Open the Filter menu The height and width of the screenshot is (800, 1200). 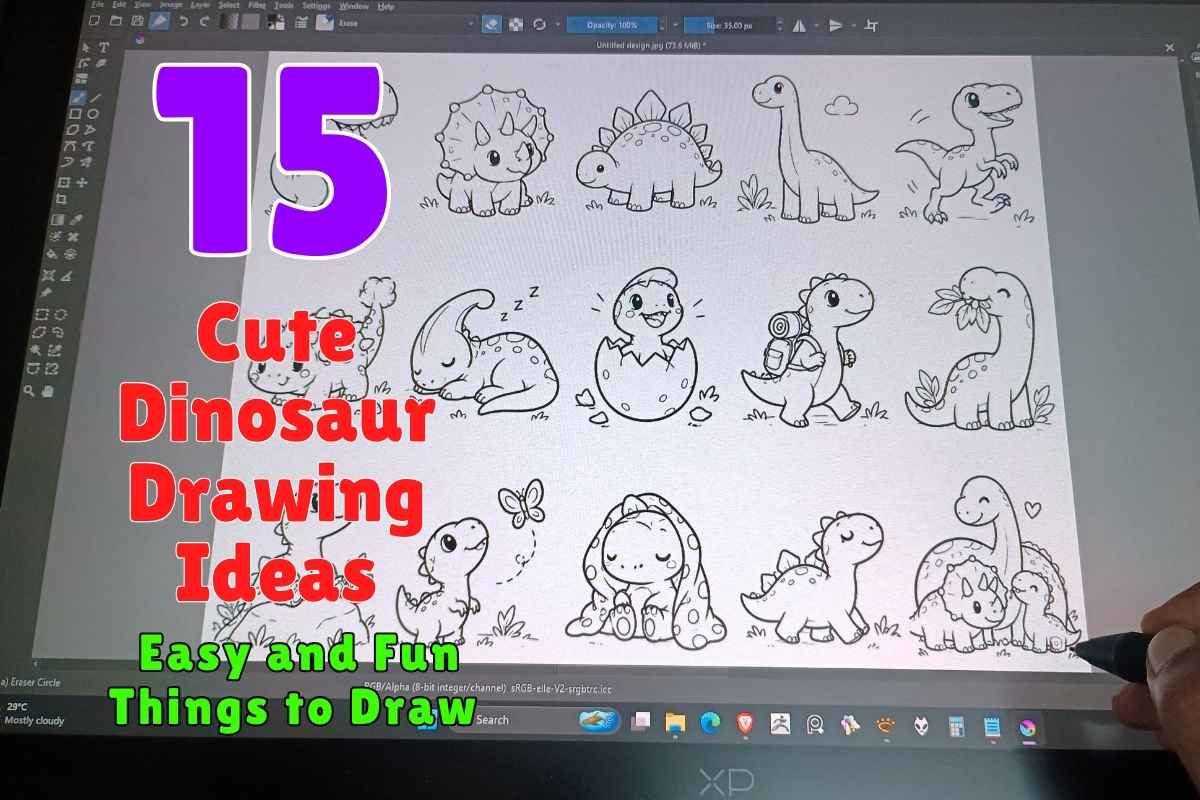(x=257, y=5)
